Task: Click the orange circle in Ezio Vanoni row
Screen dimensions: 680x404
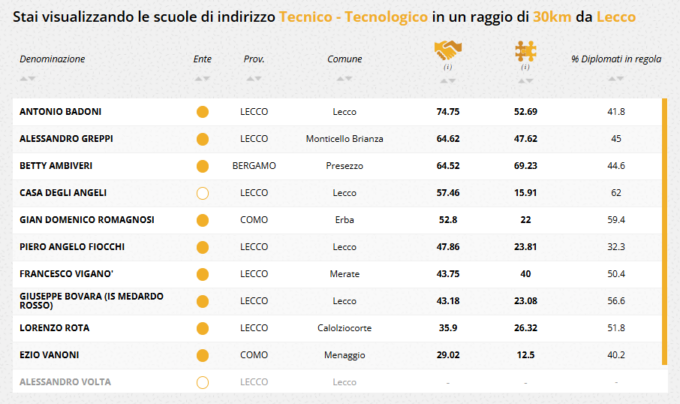Action: click(x=202, y=355)
